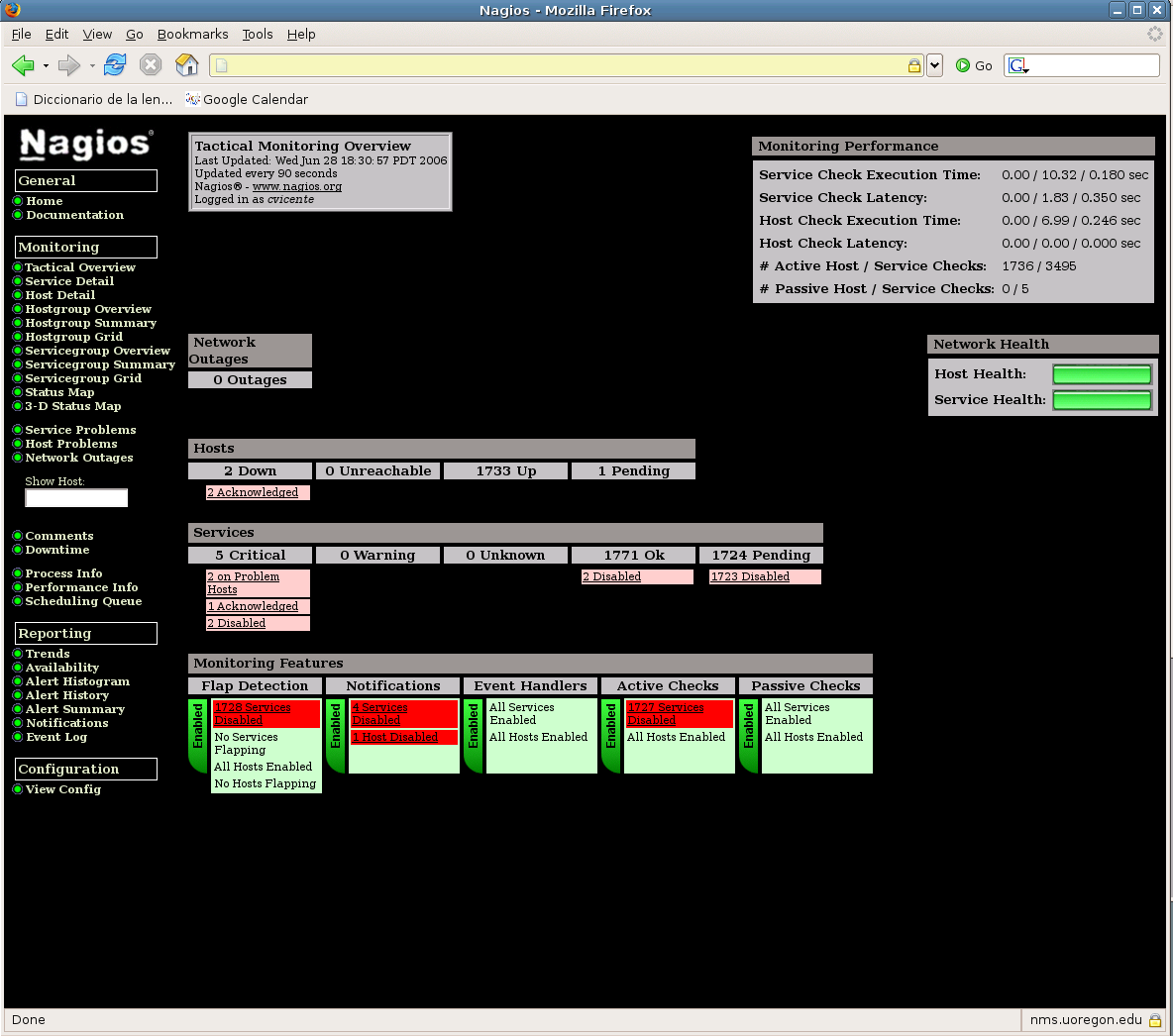Open the Alert Histogram sidebar link
Screen dimensions: 1173x1036
point(78,681)
